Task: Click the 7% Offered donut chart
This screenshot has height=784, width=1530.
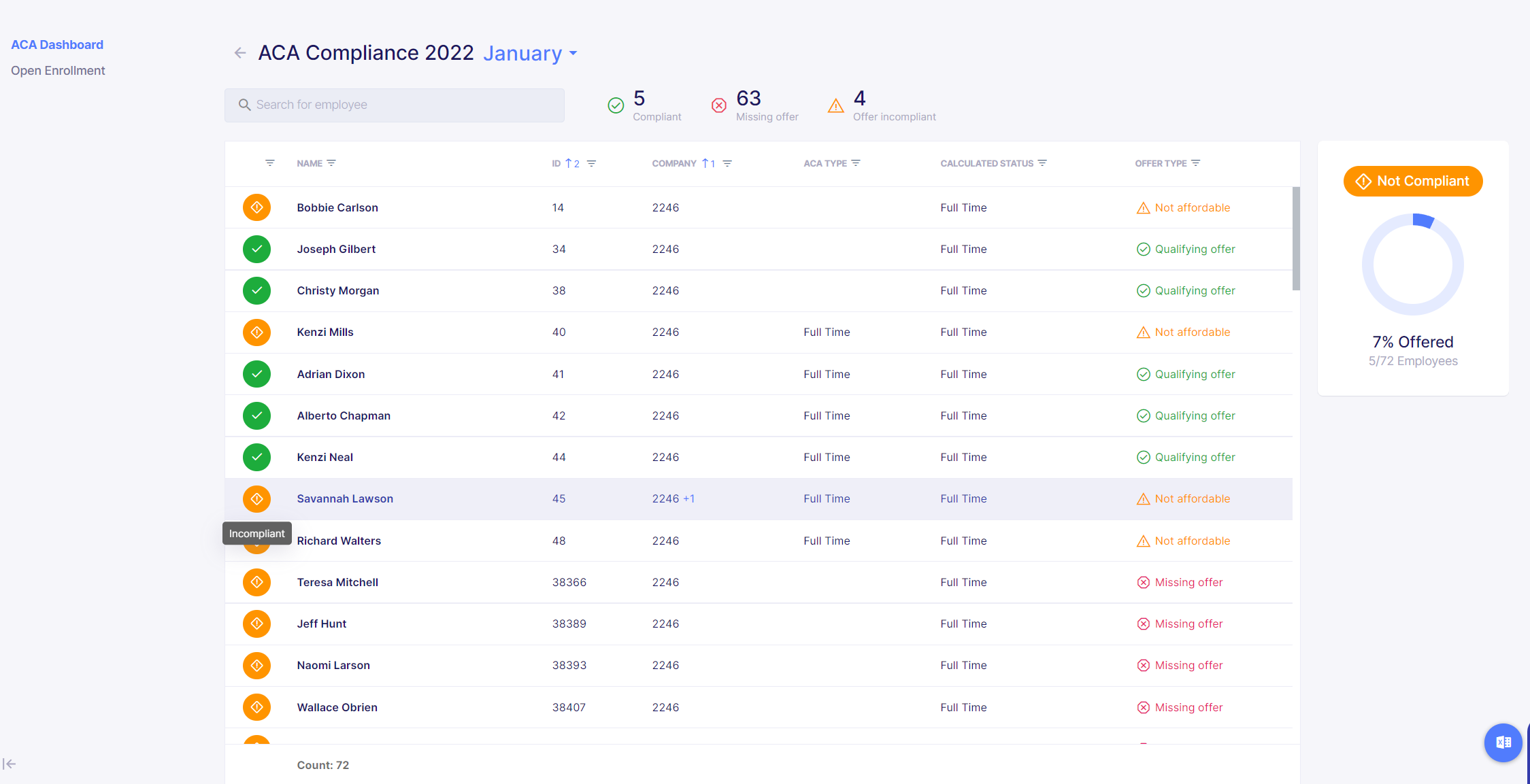Action: pos(1413,265)
